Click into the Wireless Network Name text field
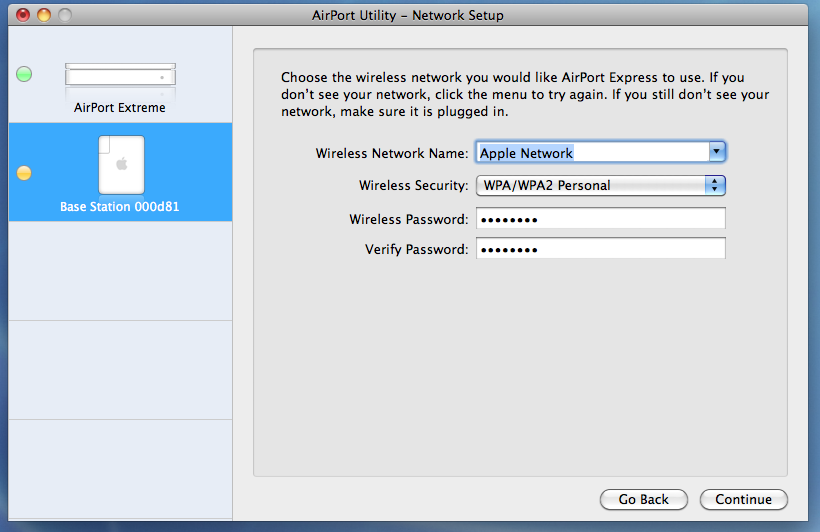The width and height of the screenshot is (820, 532). (593, 153)
